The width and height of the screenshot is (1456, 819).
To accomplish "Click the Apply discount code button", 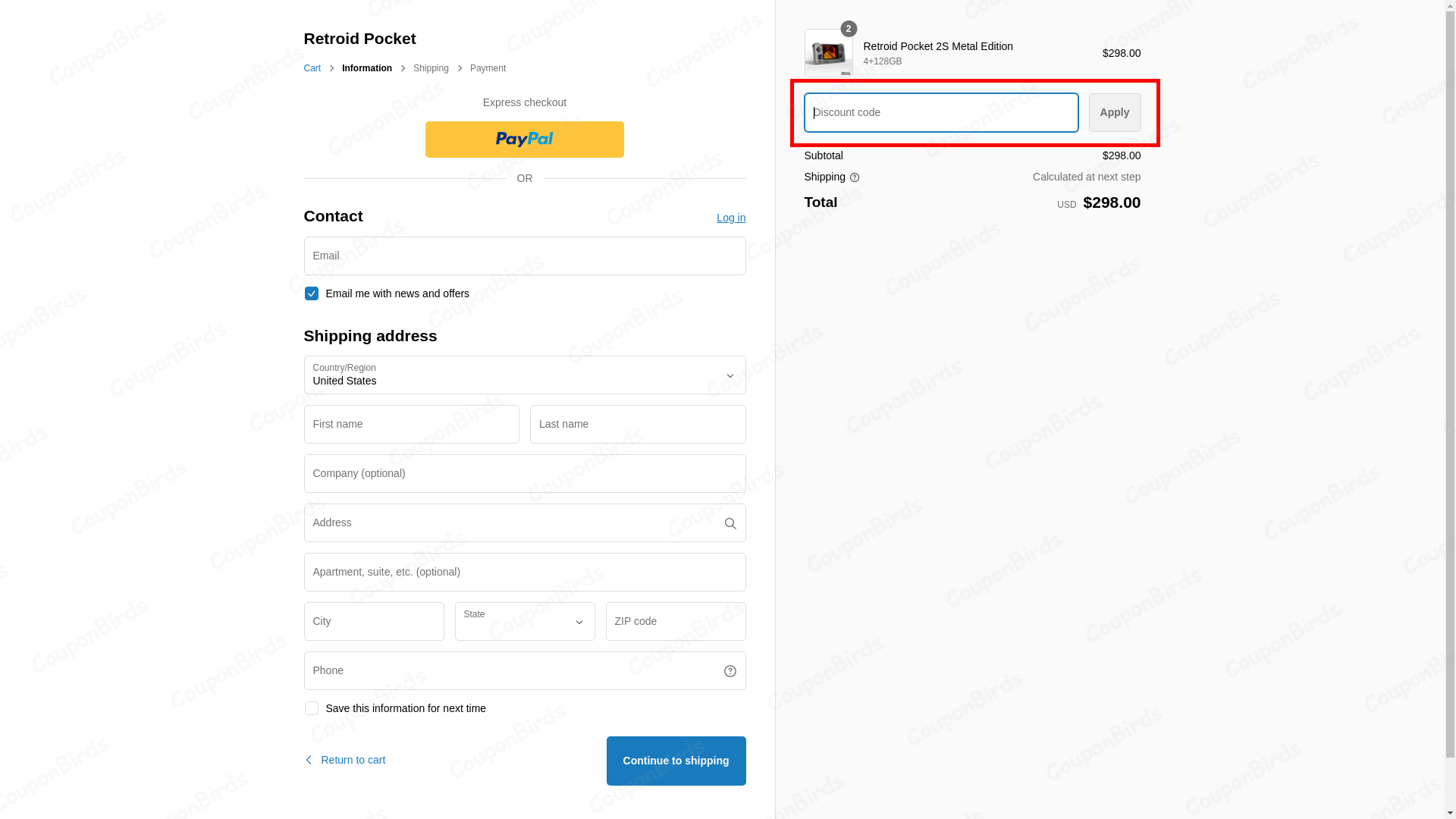I will click(1114, 112).
